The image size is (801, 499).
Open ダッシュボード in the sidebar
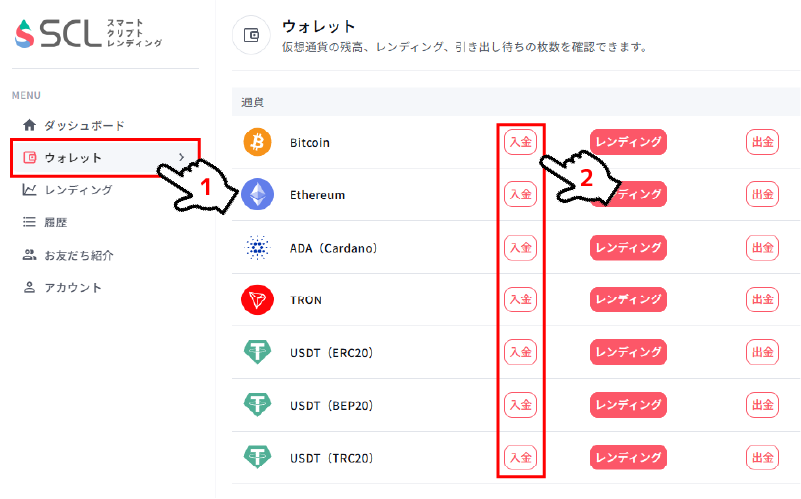[84, 126]
